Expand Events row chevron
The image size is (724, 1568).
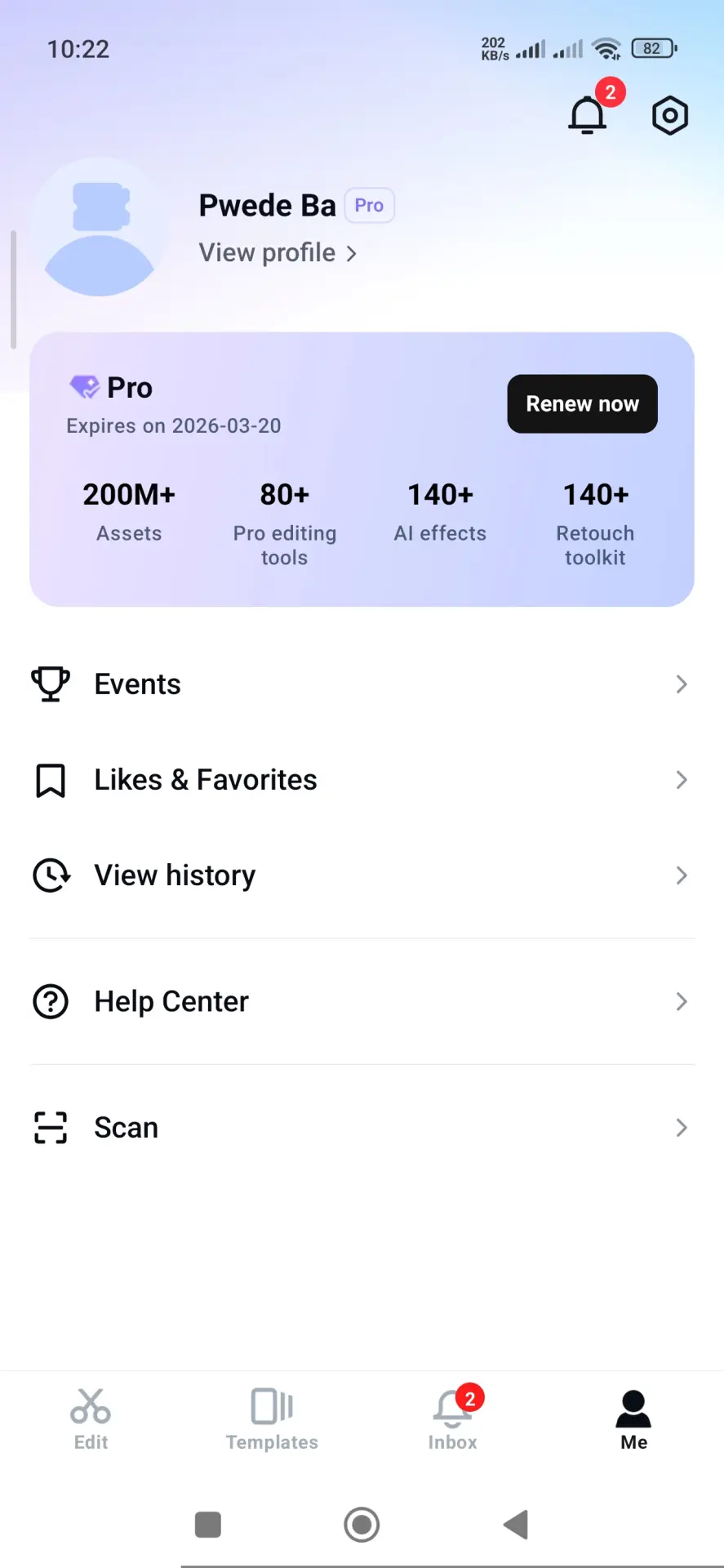682,684
